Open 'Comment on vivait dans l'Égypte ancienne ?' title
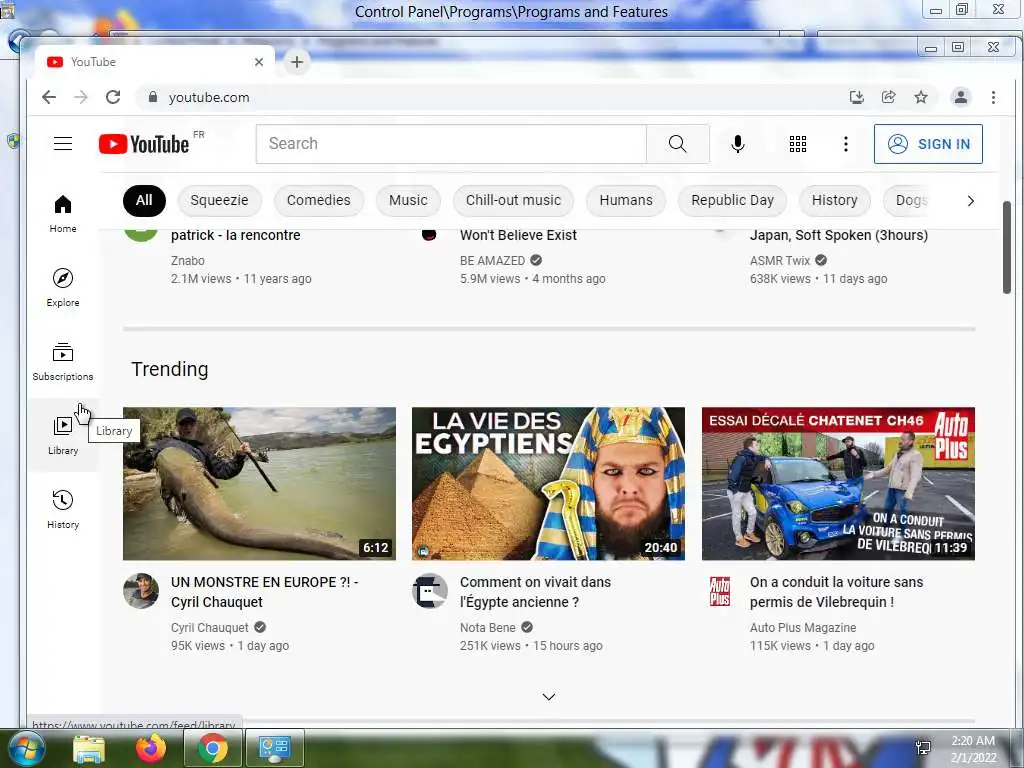1024x768 pixels. pyautogui.click(x=536, y=592)
